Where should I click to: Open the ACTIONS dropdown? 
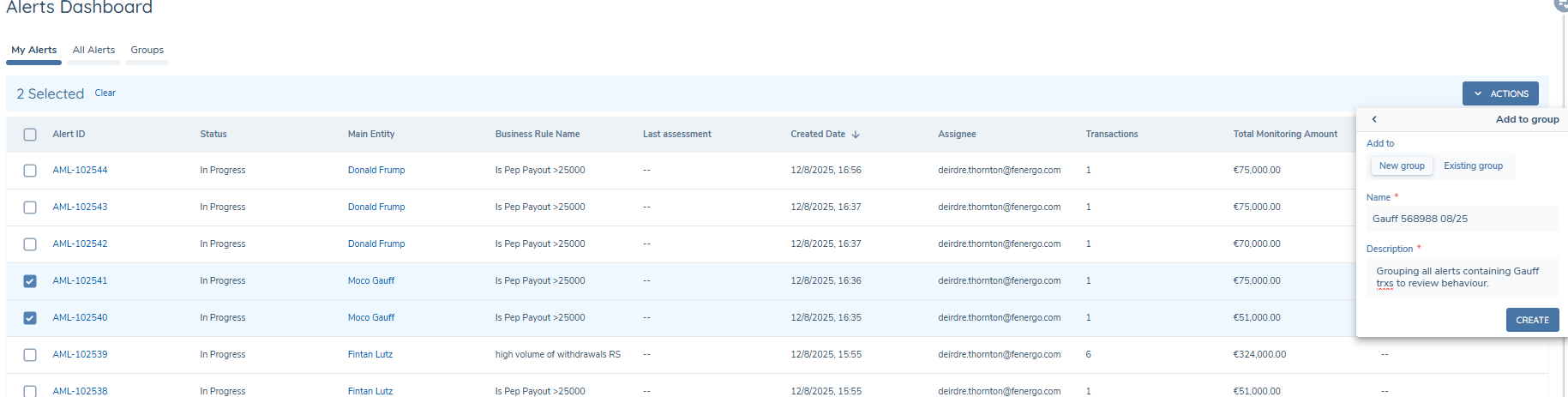[1499, 93]
